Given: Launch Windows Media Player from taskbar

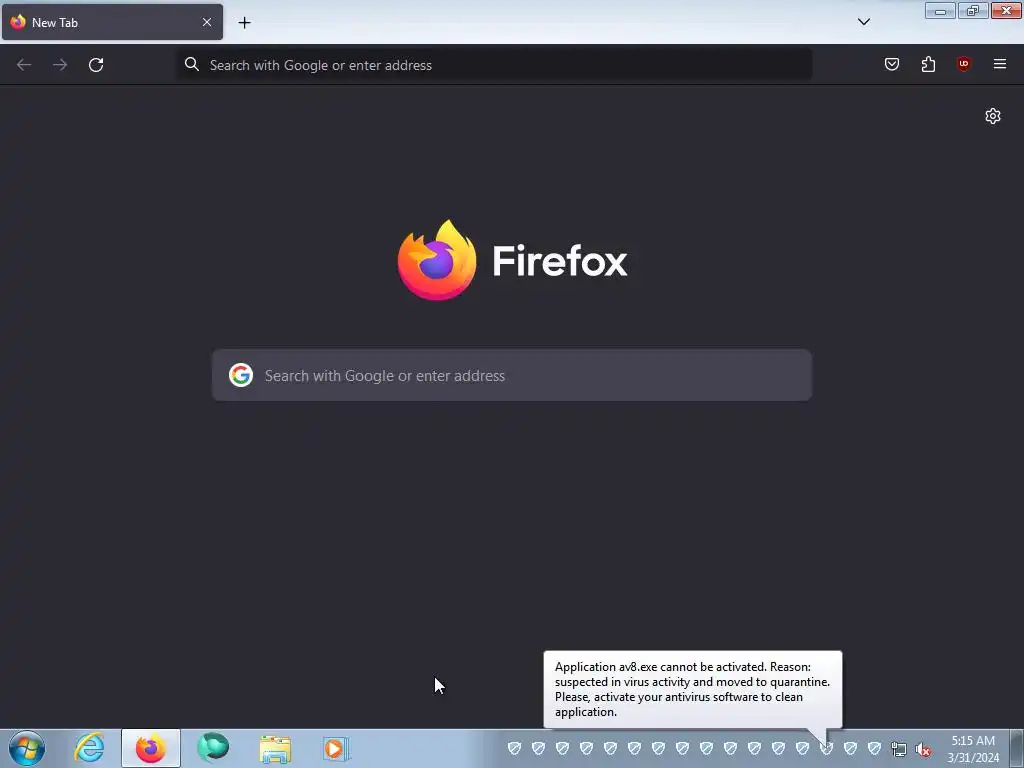Looking at the screenshot, I should 336,748.
